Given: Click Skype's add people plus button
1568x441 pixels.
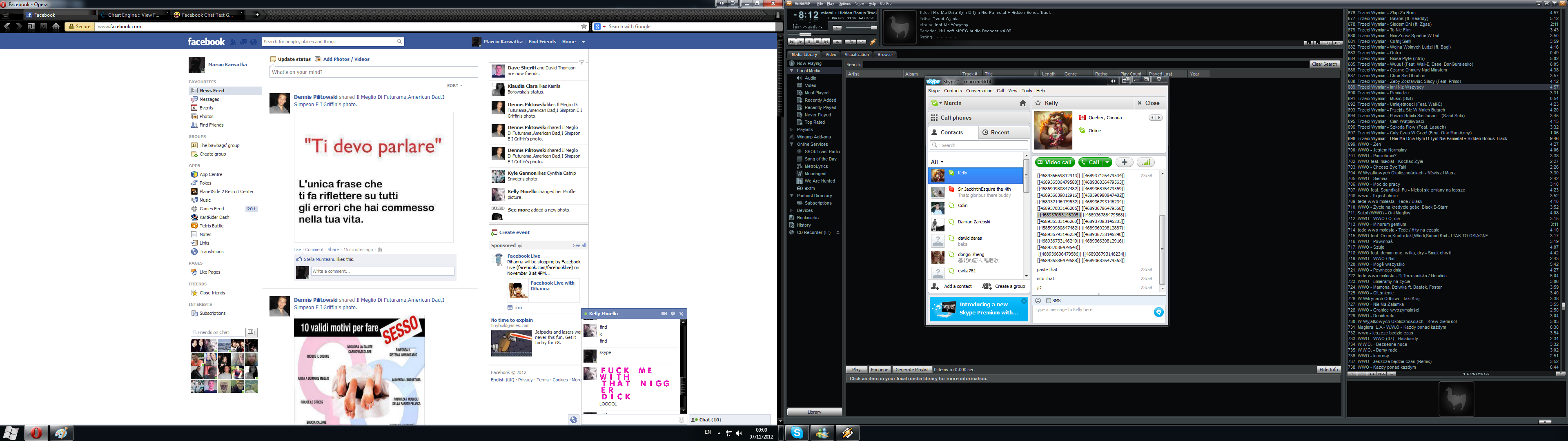Looking at the screenshot, I should (1124, 163).
